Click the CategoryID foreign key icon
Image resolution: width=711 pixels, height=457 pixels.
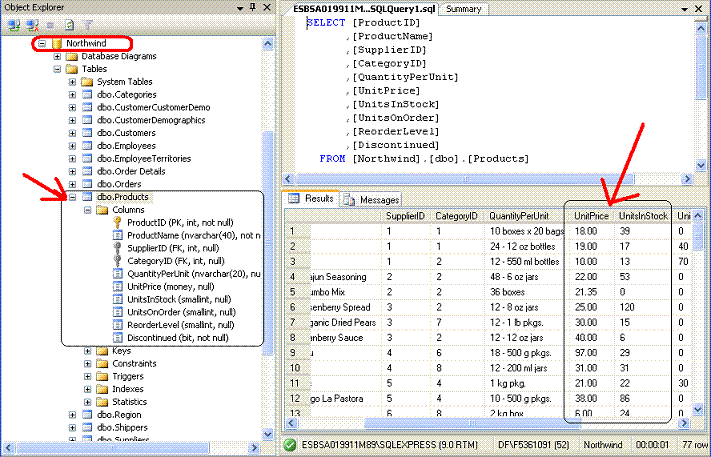(117, 261)
